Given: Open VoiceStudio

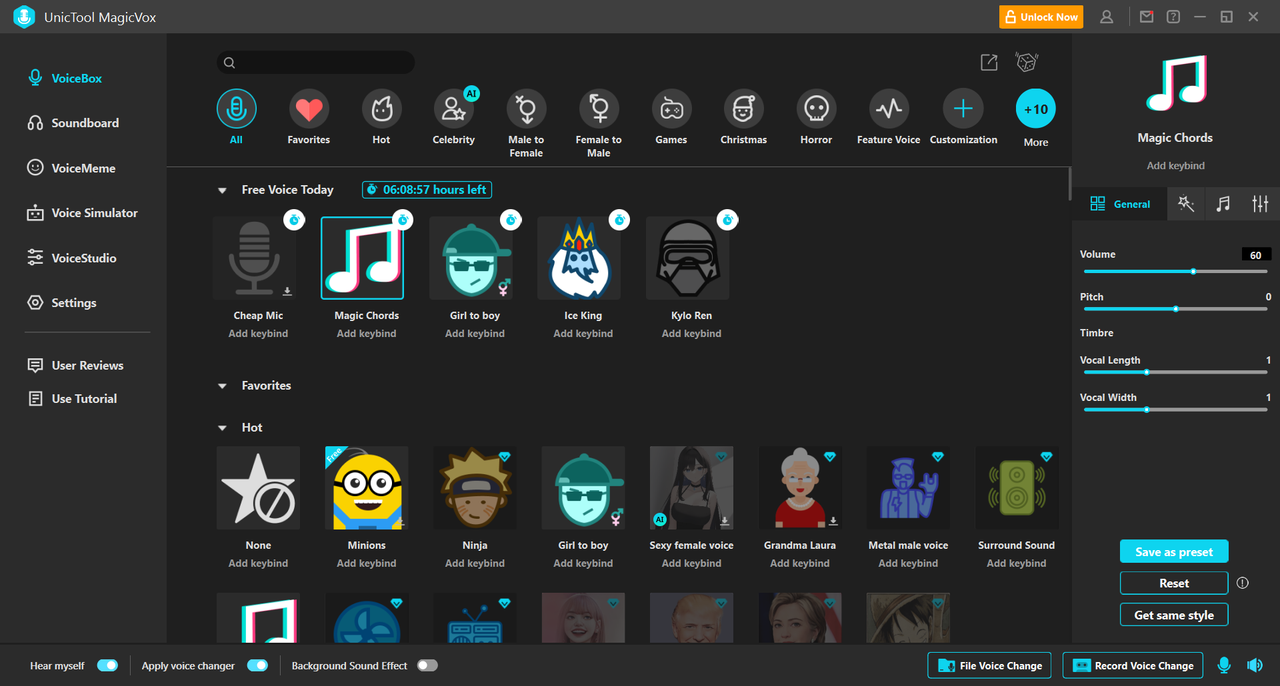Looking at the screenshot, I should (72, 258).
